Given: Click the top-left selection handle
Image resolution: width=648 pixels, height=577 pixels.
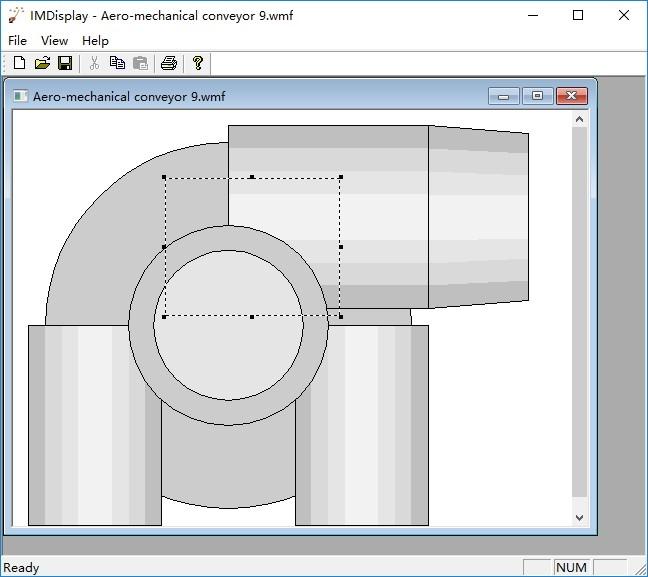Looking at the screenshot, I should (164, 177).
